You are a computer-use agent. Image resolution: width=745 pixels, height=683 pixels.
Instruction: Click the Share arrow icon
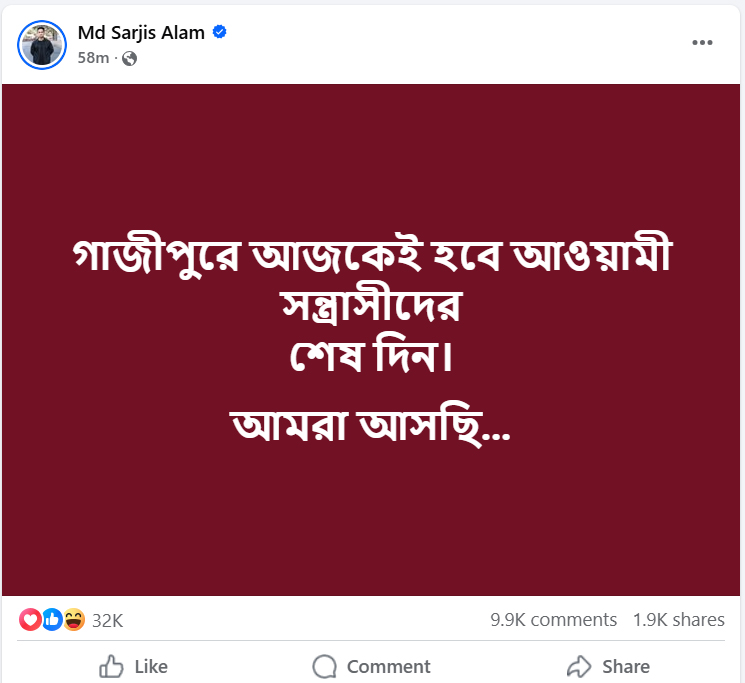pyautogui.click(x=579, y=666)
